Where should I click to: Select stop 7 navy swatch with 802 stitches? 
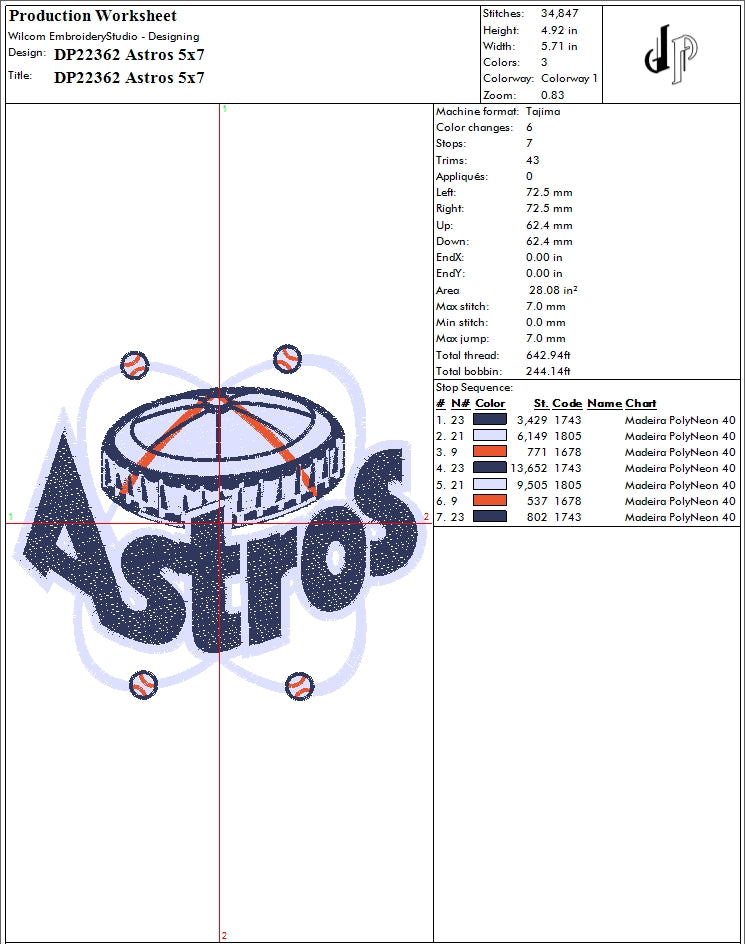(x=490, y=517)
